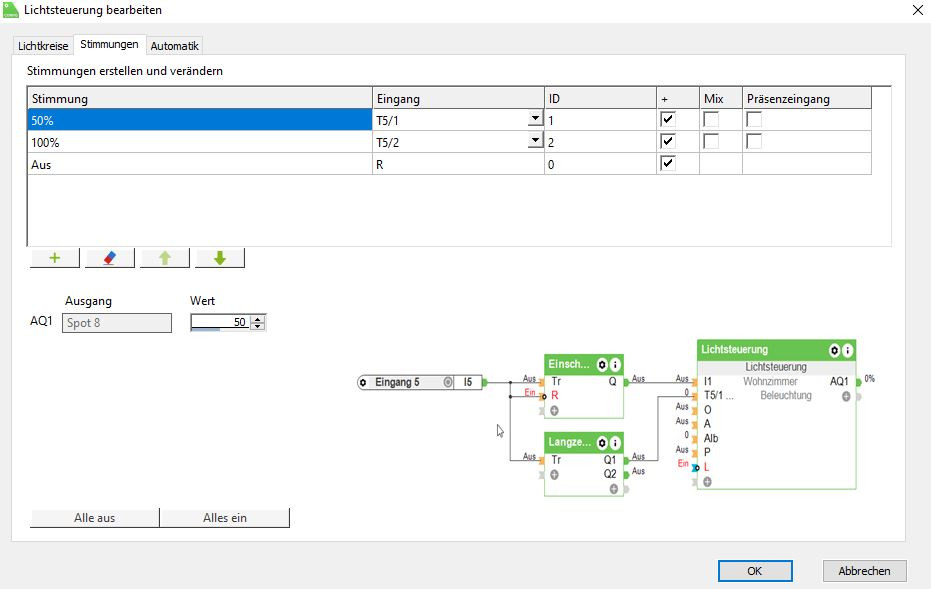Open info icon on the Lichtsteuerung block
931x589 pixels.
click(x=847, y=350)
